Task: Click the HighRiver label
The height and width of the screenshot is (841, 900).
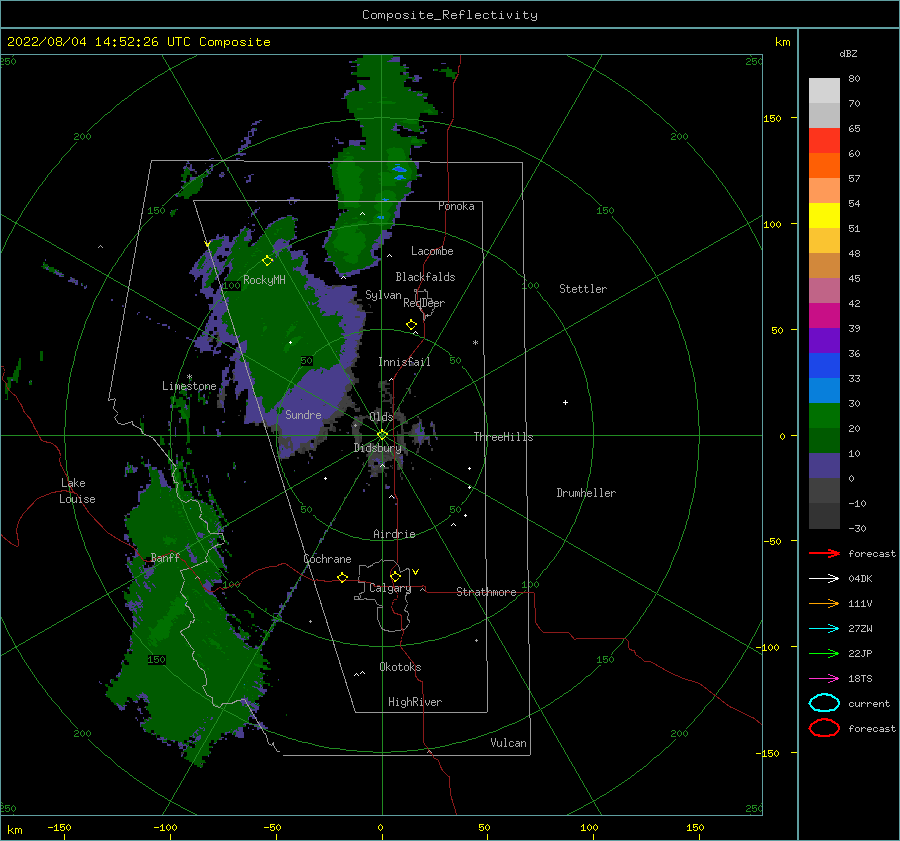Action: tap(415, 702)
